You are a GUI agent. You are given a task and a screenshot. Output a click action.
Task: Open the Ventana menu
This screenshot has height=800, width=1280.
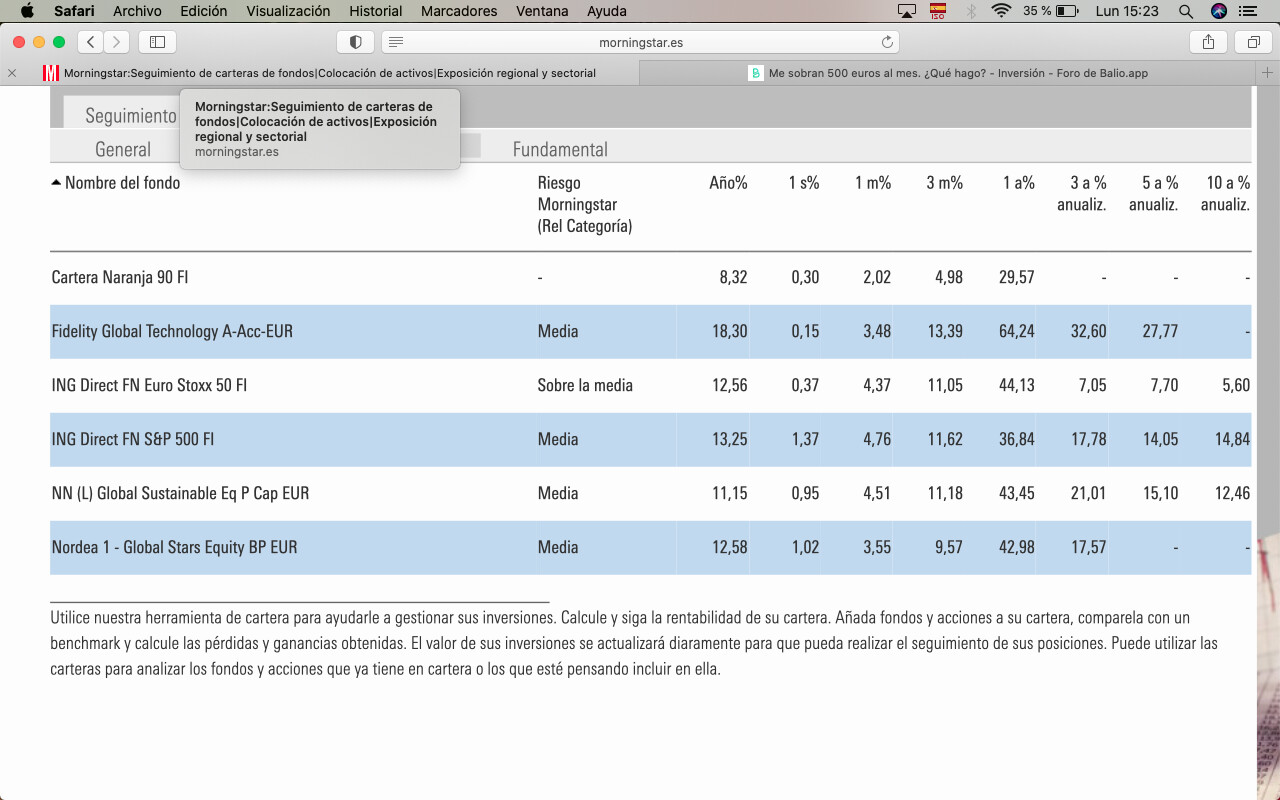pyautogui.click(x=542, y=11)
